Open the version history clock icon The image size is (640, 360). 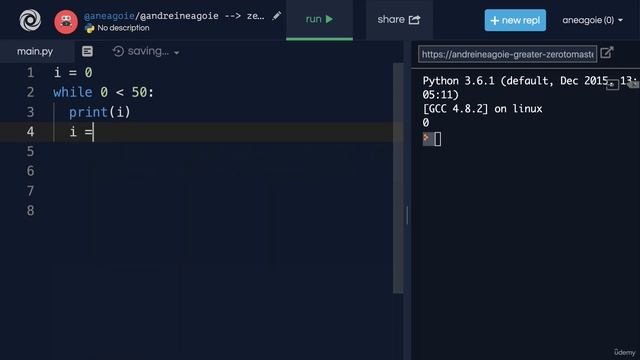(x=118, y=51)
